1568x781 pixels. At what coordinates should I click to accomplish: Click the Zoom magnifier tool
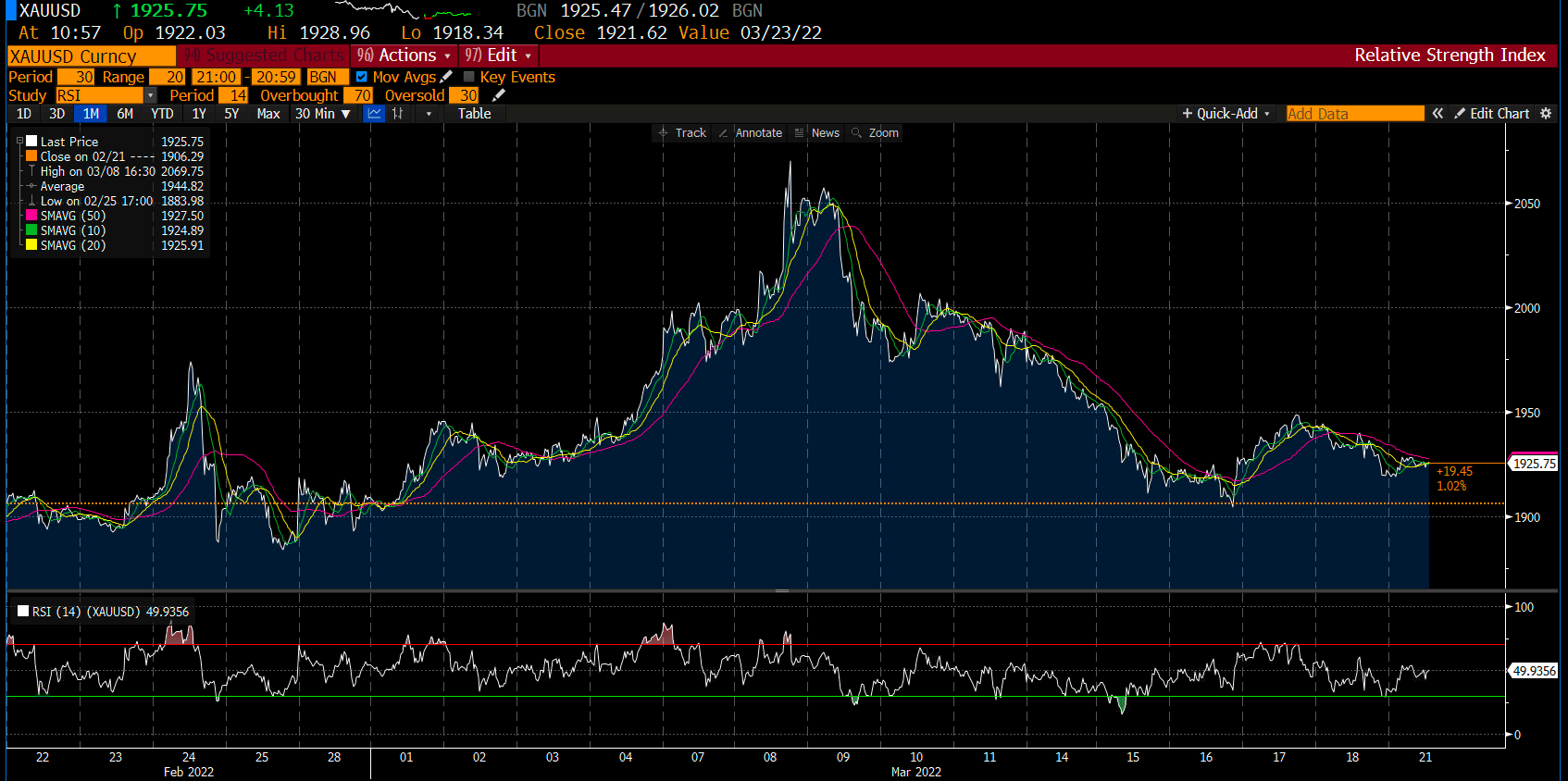click(875, 133)
